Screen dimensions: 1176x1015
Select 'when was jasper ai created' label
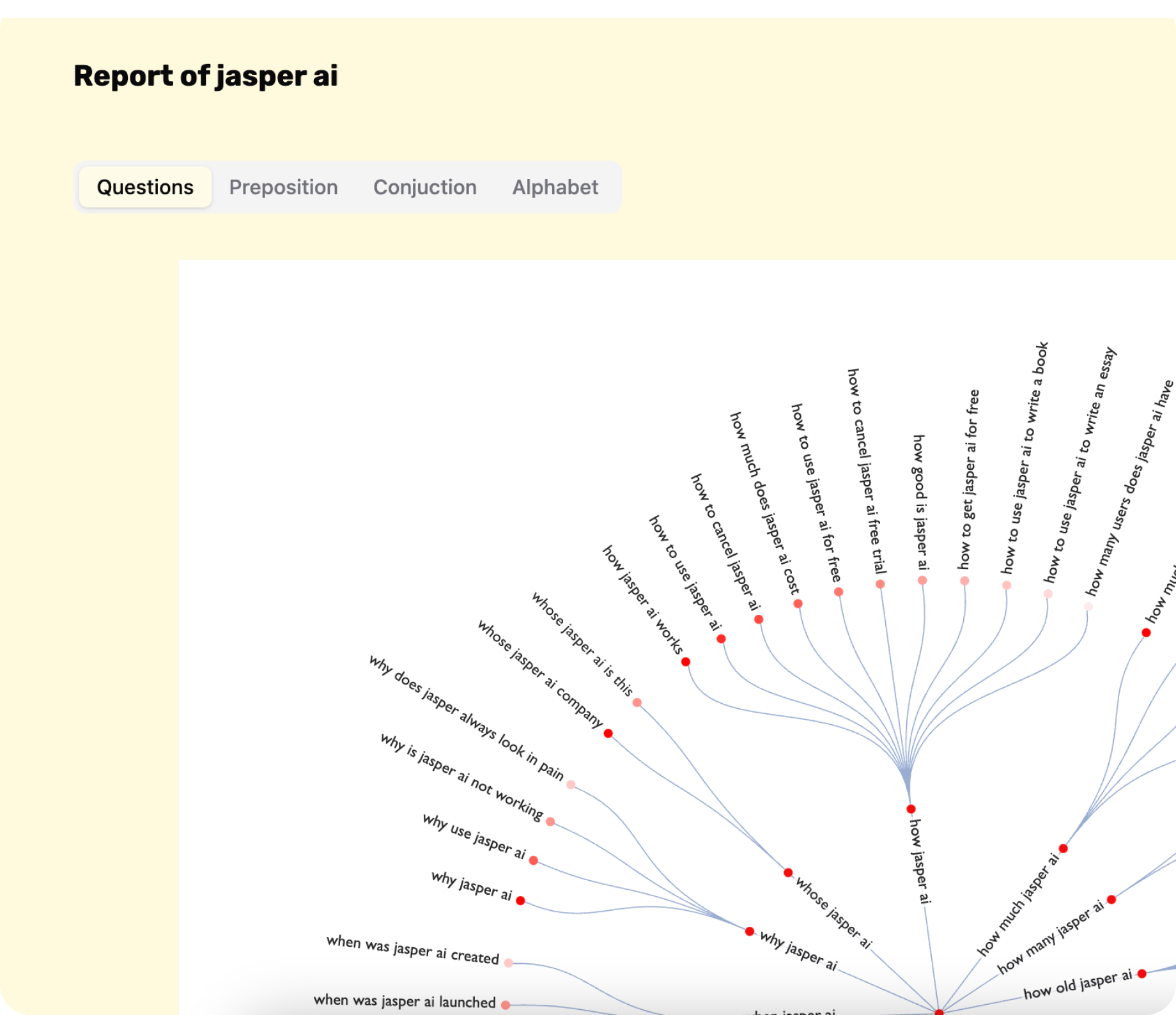pos(412,950)
